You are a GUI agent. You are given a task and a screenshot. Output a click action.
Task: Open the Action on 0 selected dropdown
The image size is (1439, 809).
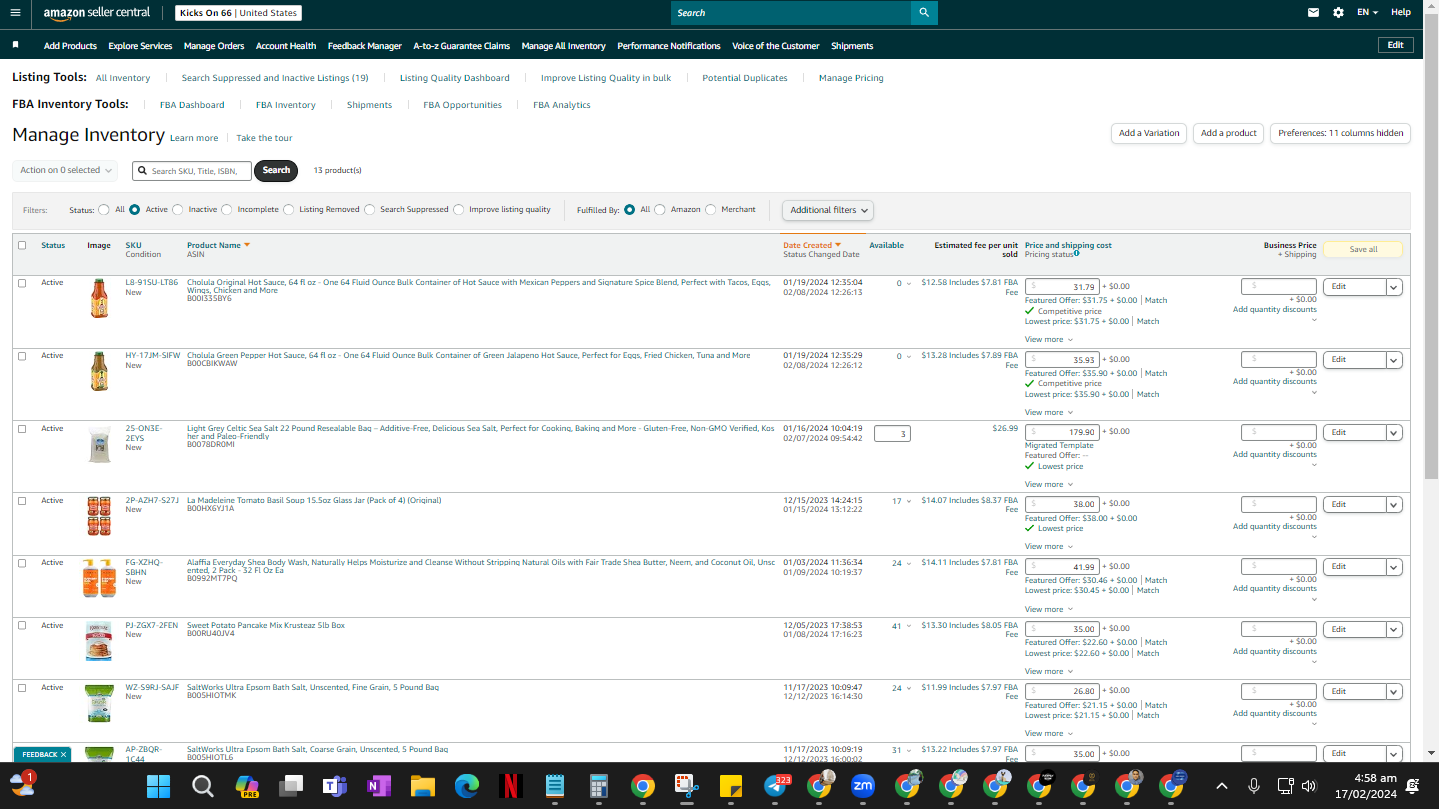point(65,170)
